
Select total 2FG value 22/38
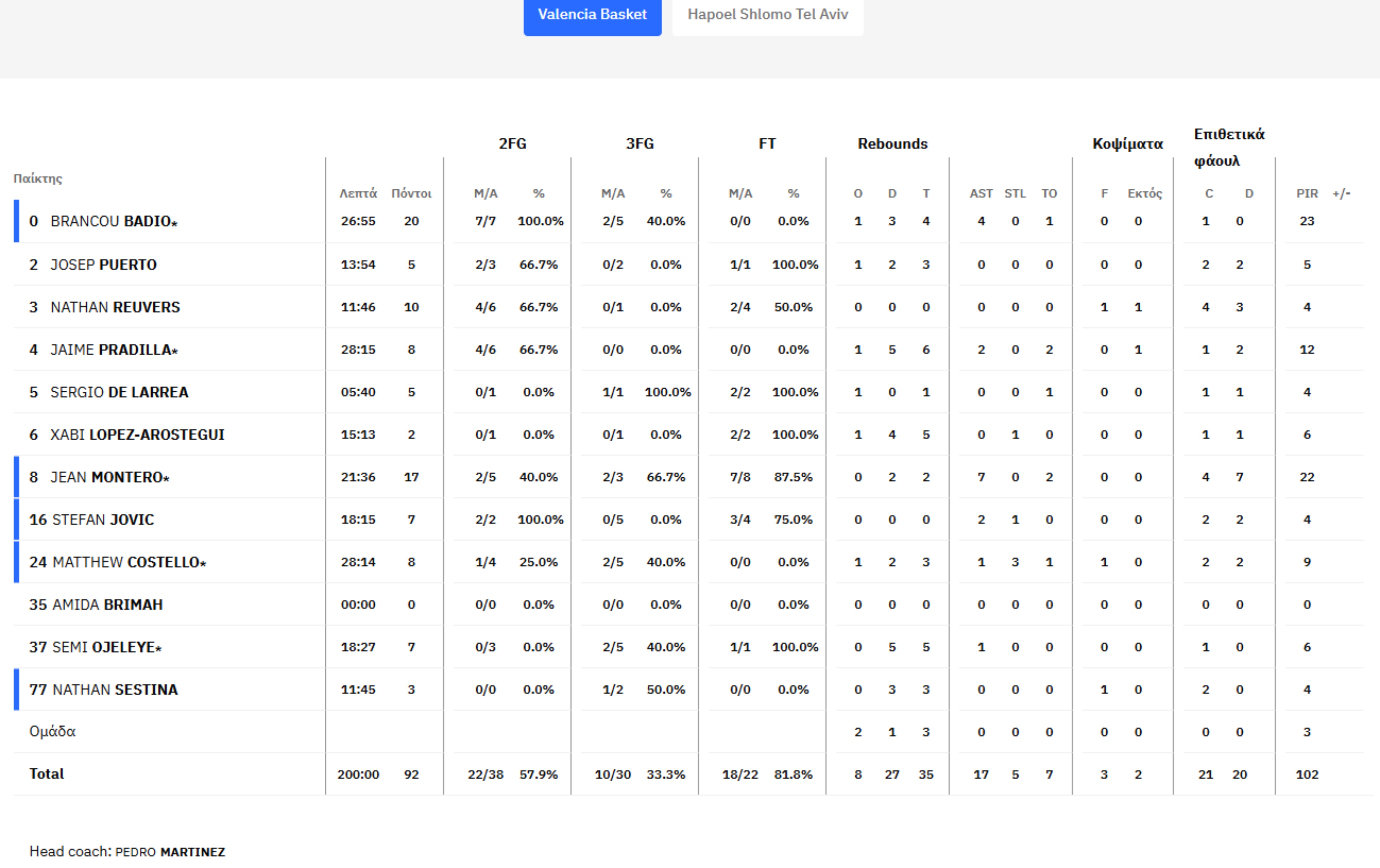[485, 774]
